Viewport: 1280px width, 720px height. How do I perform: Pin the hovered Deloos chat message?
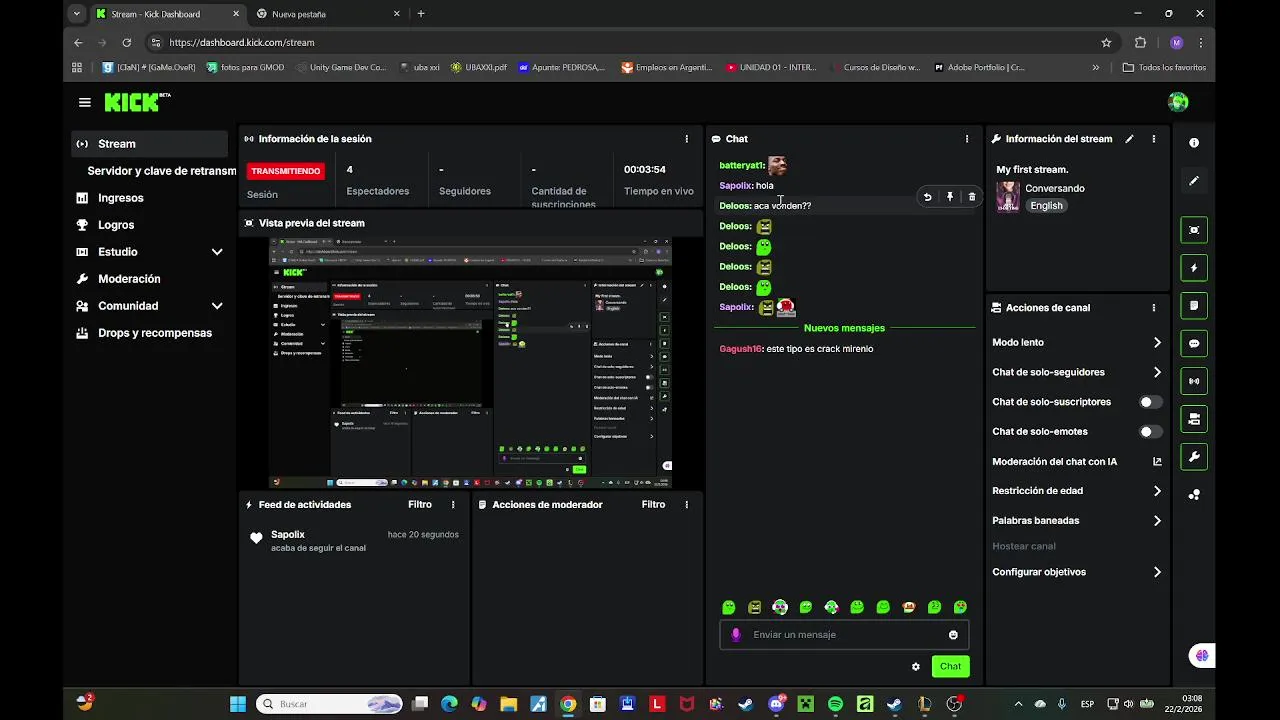pos(950,197)
